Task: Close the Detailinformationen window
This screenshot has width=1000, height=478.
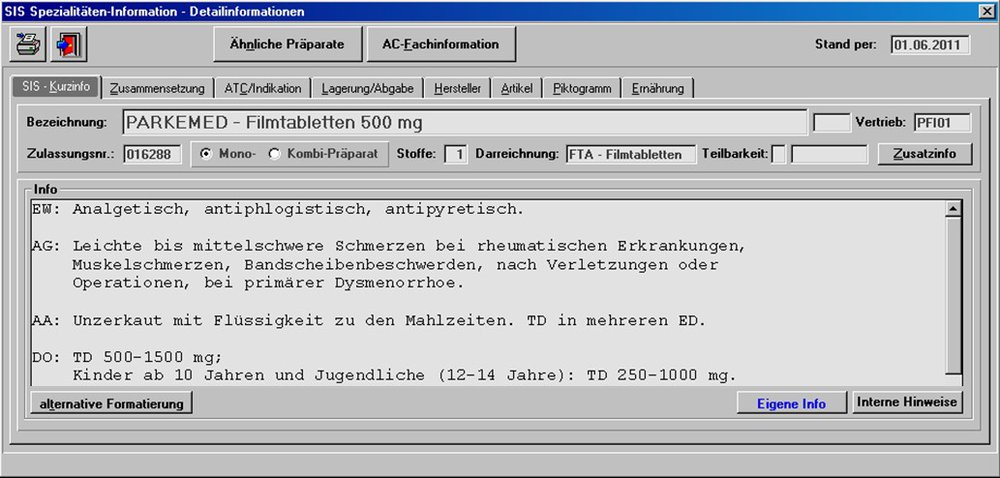Action: (988, 11)
